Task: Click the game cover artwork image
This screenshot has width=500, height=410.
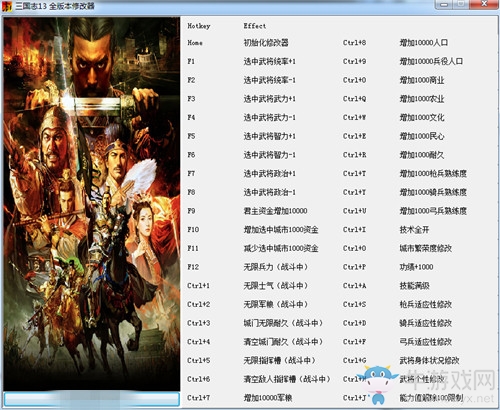Action: [x=92, y=204]
